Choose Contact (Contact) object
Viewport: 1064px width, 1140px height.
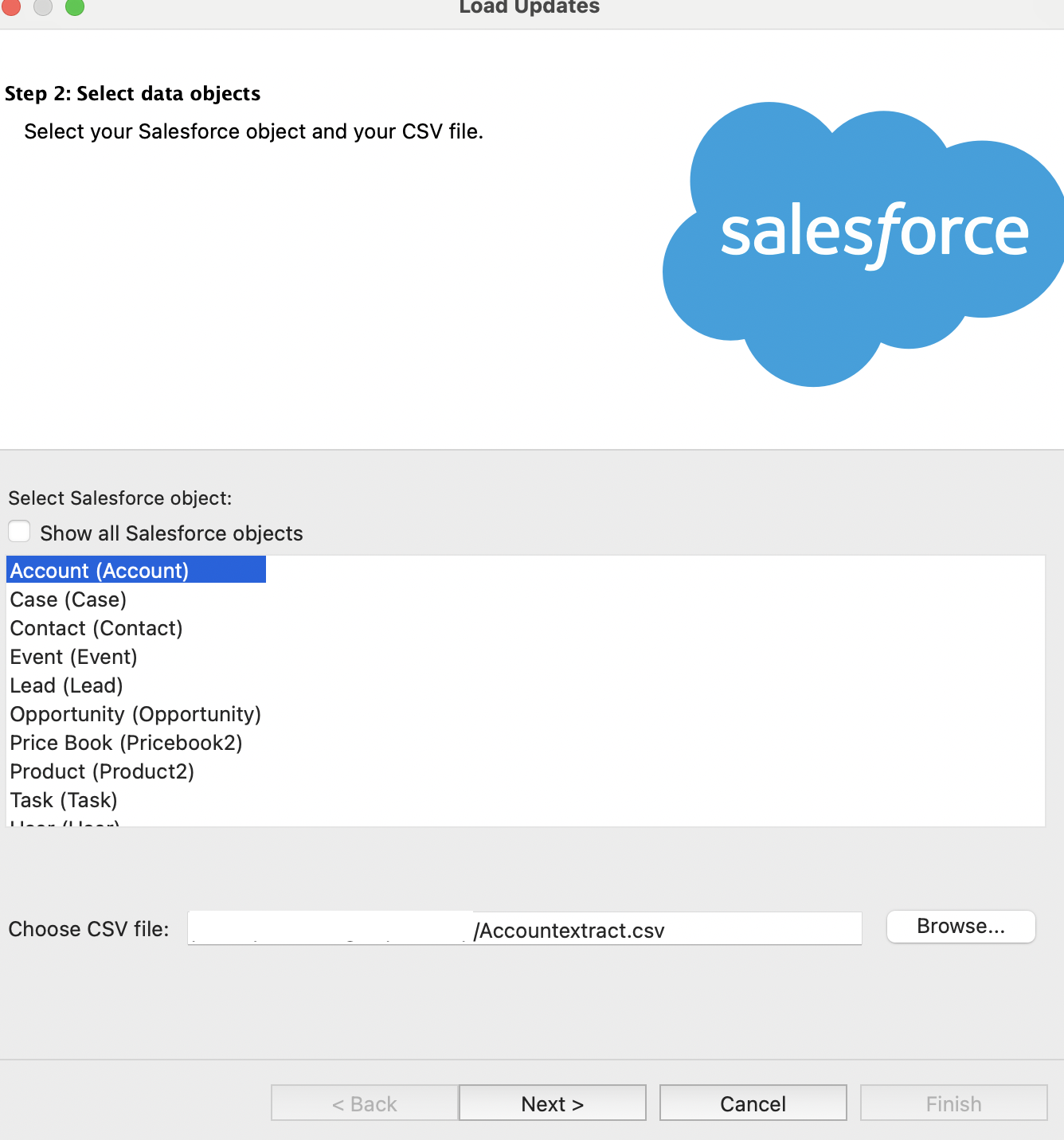pyautogui.click(x=96, y=627)
